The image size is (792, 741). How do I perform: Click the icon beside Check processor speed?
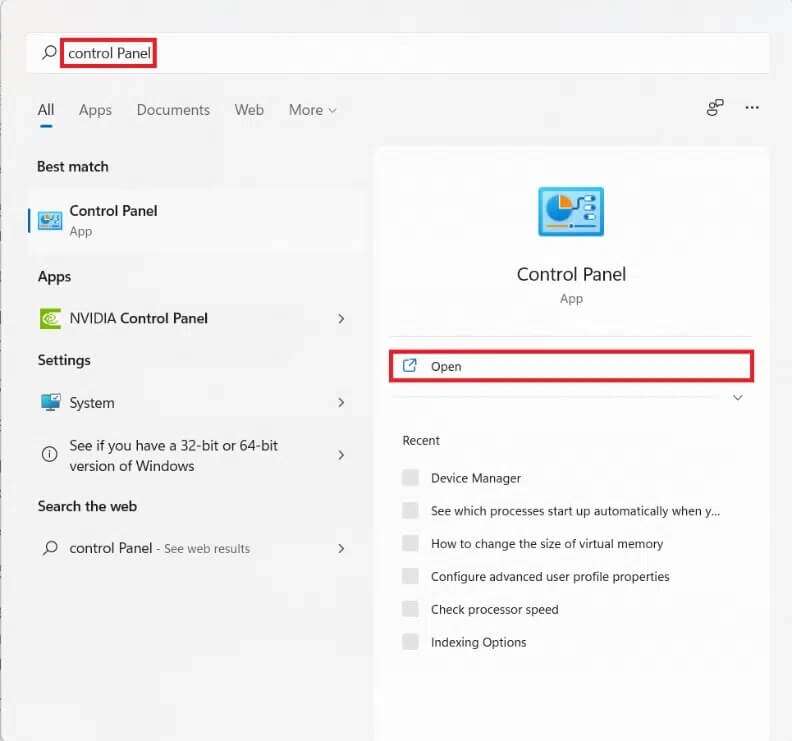point(410,609)
